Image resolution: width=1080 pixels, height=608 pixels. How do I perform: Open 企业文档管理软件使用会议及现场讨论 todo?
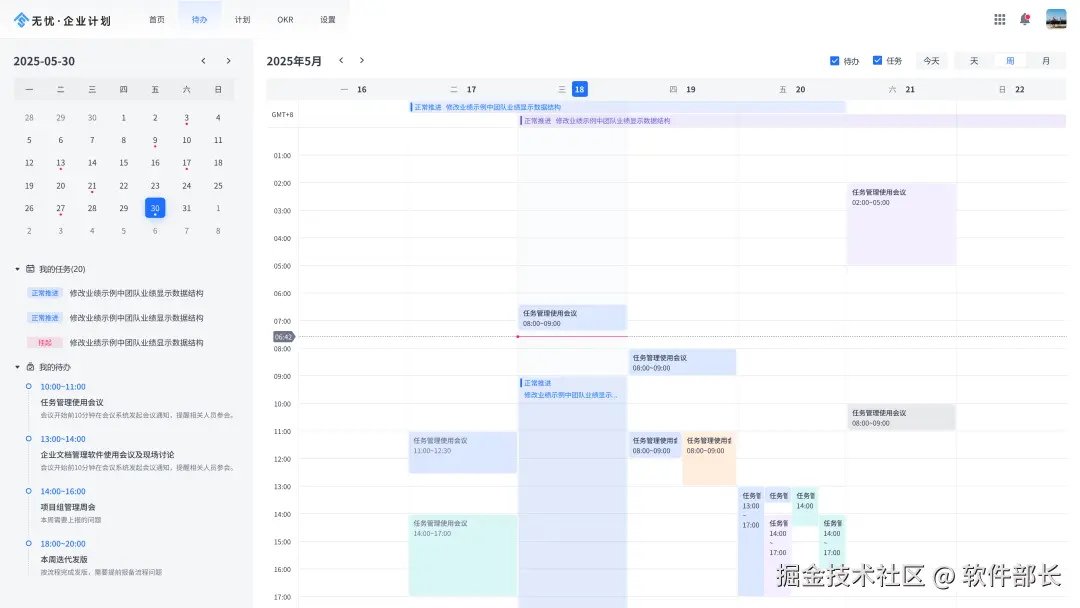(107, 455)
